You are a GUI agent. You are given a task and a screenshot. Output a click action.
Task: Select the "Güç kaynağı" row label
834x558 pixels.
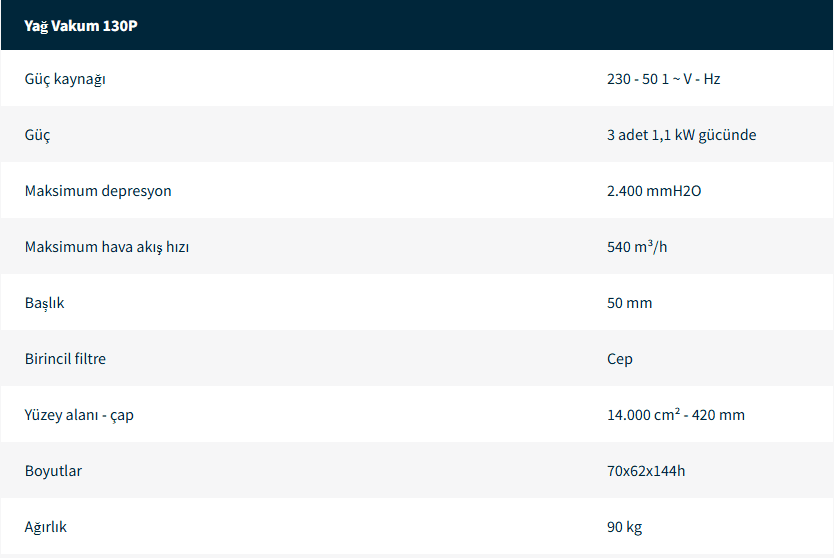[65, 79]
